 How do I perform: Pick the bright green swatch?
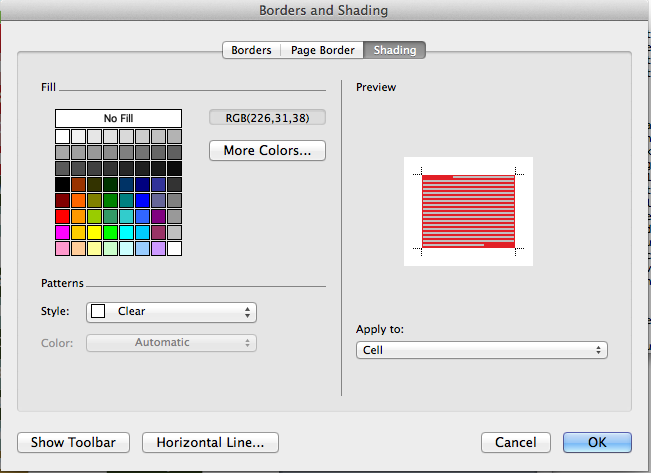(x=110, y=232)
